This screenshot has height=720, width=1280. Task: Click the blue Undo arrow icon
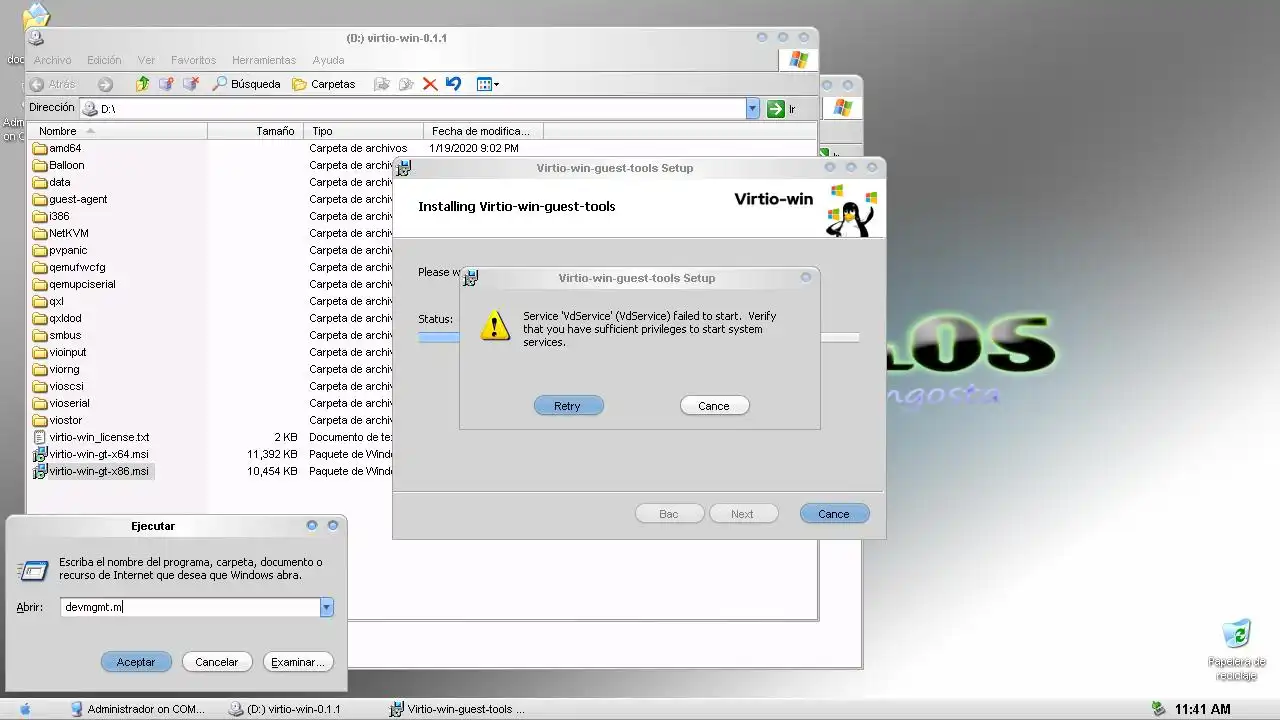point(453,84)
